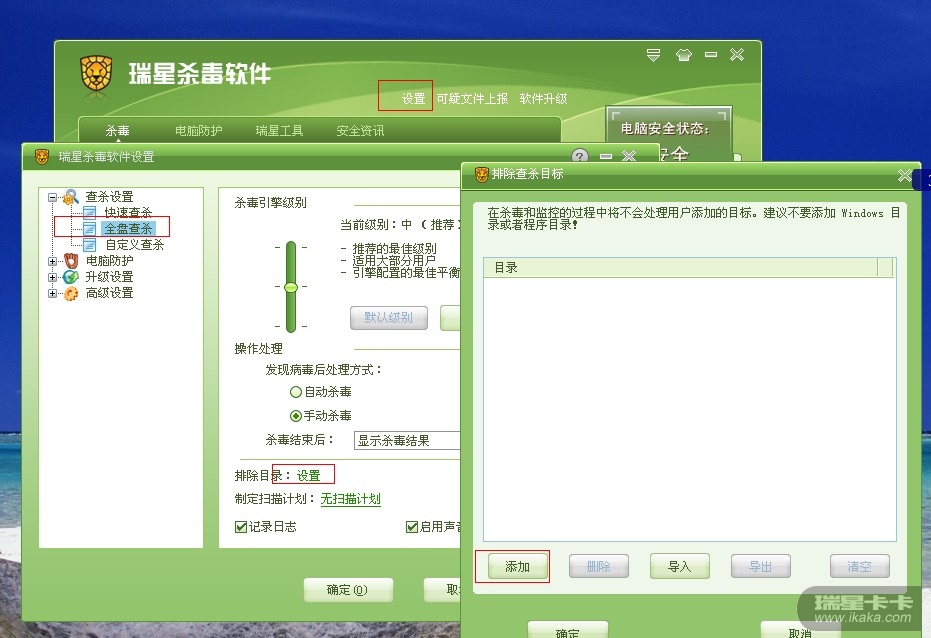Screen dimensions: 931x638
Task: Click 确定(O) in settings window
Action: coord(348,590)
